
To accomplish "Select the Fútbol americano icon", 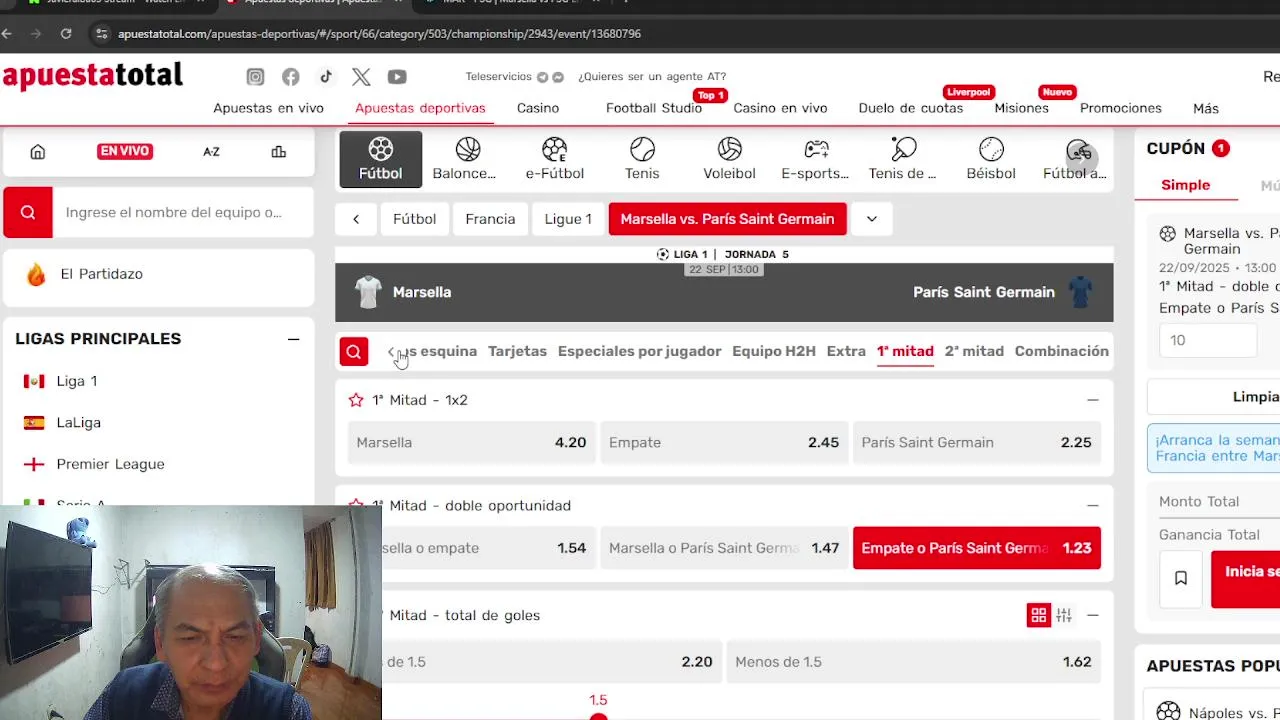I will pyautogui.click(x=1075, y=159).
